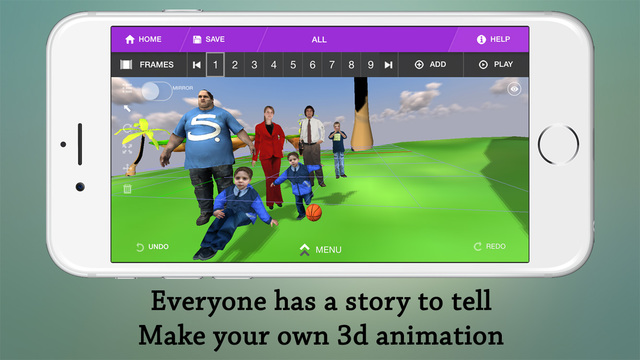640x360 pixels.
Task: Open the Help information
Action: (493, 39)
